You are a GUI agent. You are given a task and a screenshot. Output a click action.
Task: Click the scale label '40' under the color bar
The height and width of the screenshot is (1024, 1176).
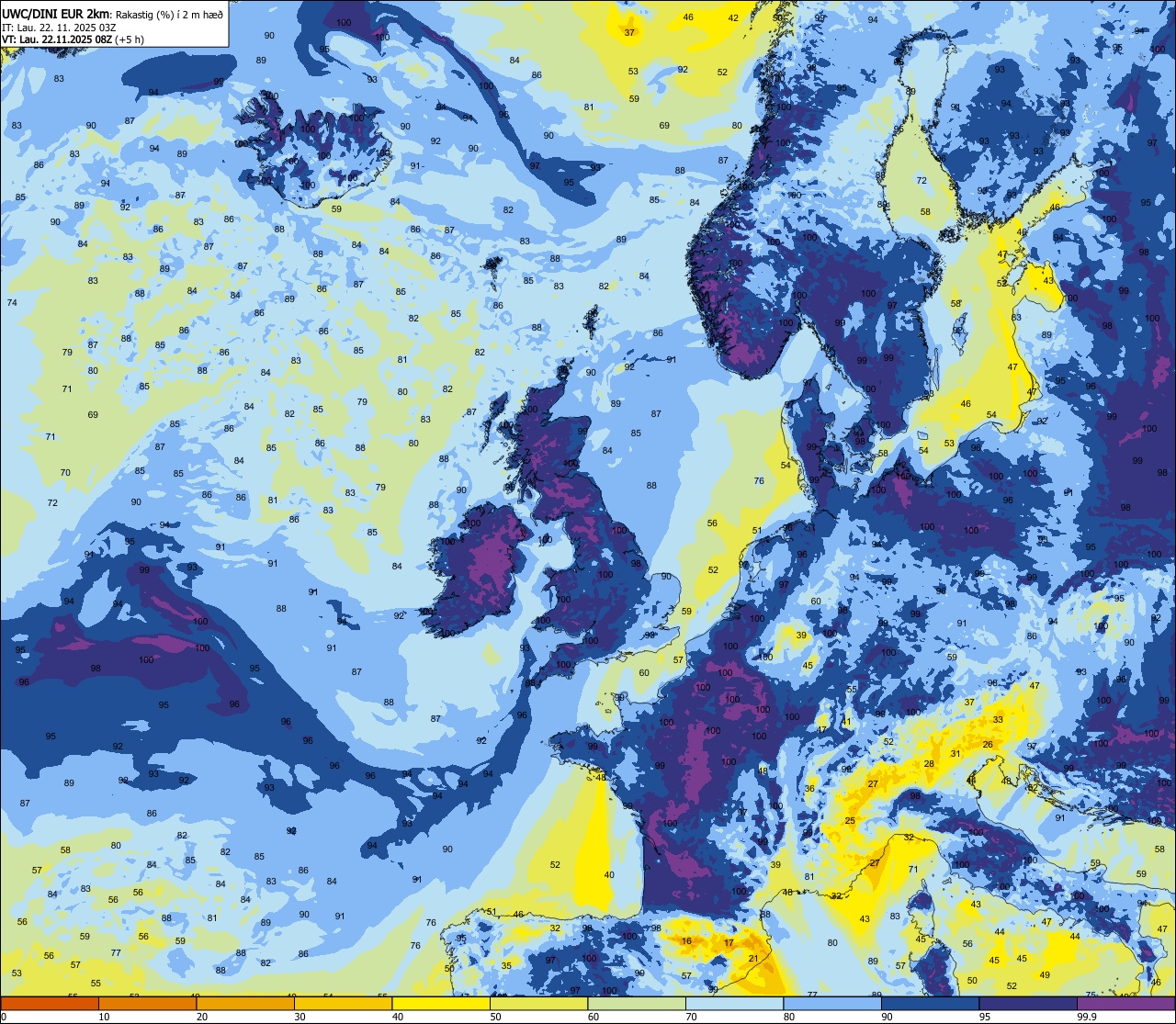tap(398, 1017)
